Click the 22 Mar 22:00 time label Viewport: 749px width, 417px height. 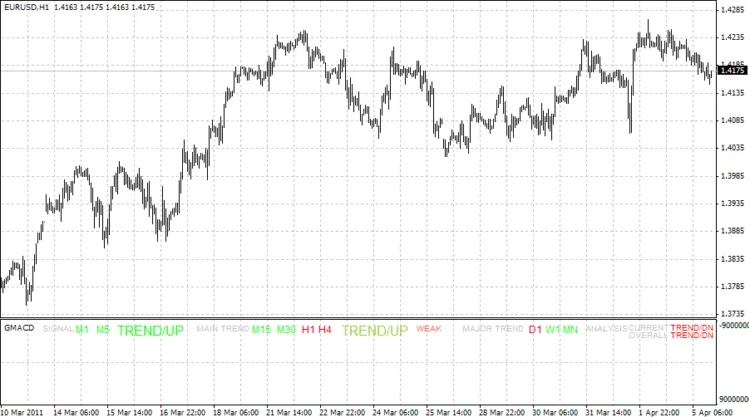(x=342, y=412)
